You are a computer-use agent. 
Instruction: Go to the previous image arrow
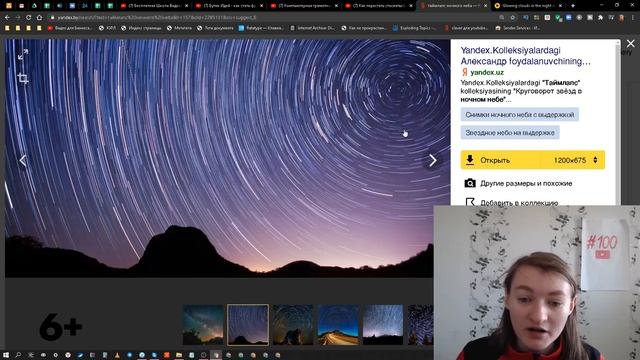pyautogui.click(x=23, y=160)
